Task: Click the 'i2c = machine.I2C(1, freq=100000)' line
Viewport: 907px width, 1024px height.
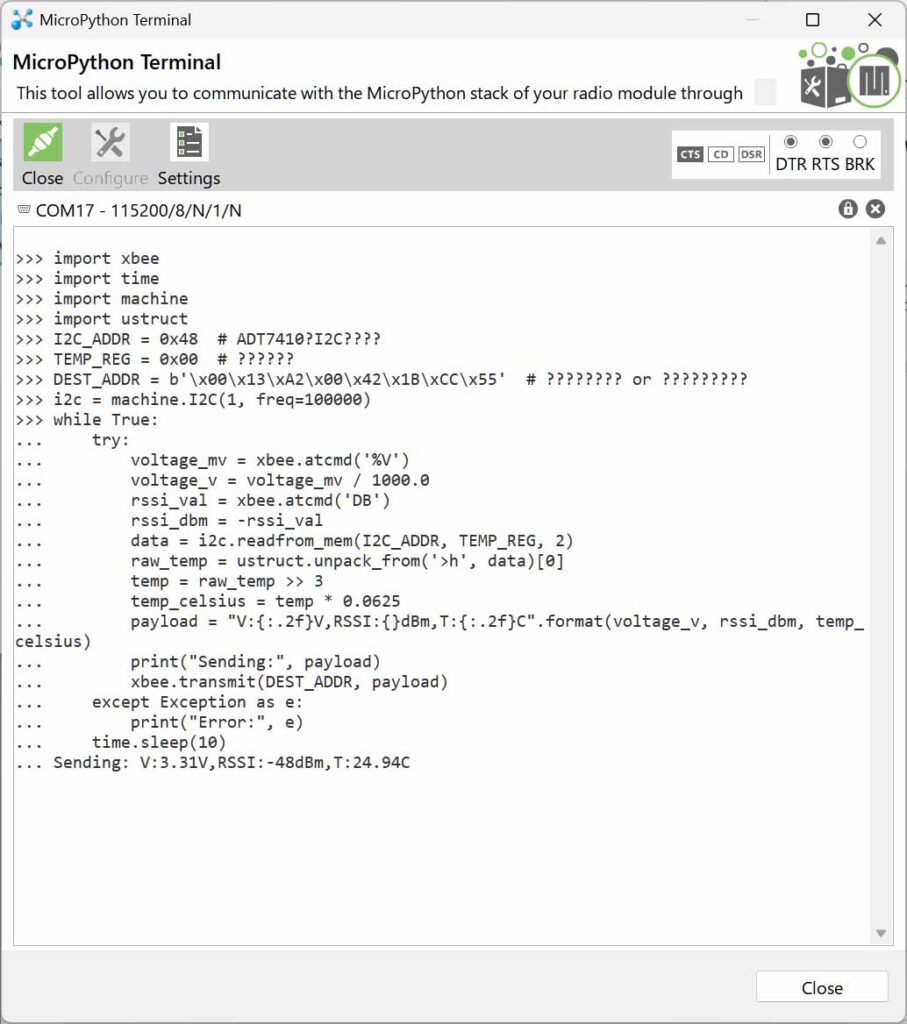Action: click(193, 400)
